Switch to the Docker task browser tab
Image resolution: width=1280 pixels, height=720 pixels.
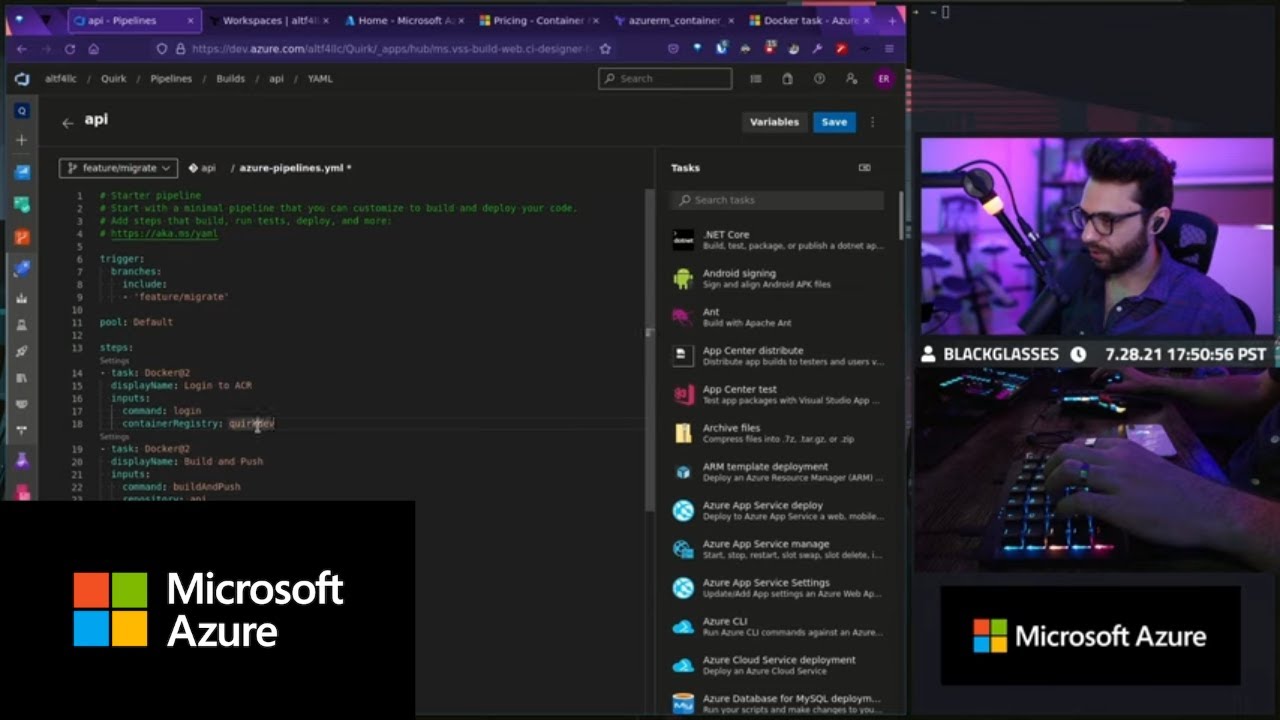(809, 20)
